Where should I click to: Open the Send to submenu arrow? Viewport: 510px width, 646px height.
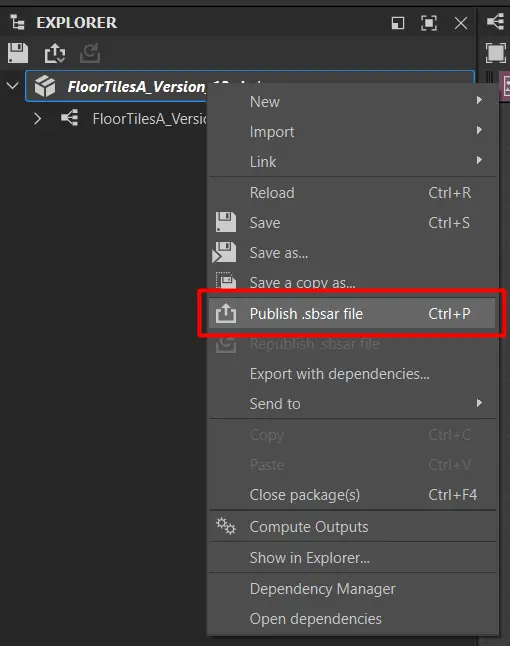[479, 403]
